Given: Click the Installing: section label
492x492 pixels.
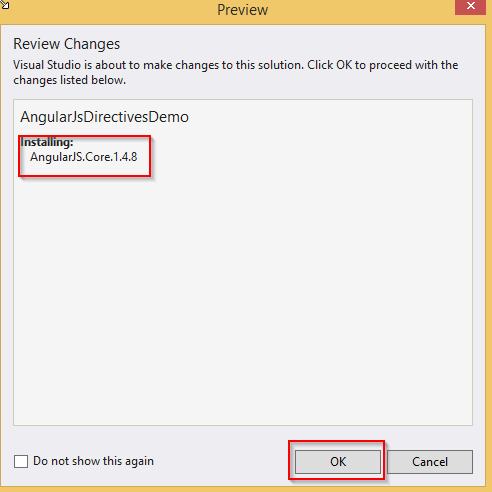Looking at the screenshot, I should click(x=47, y=142).
